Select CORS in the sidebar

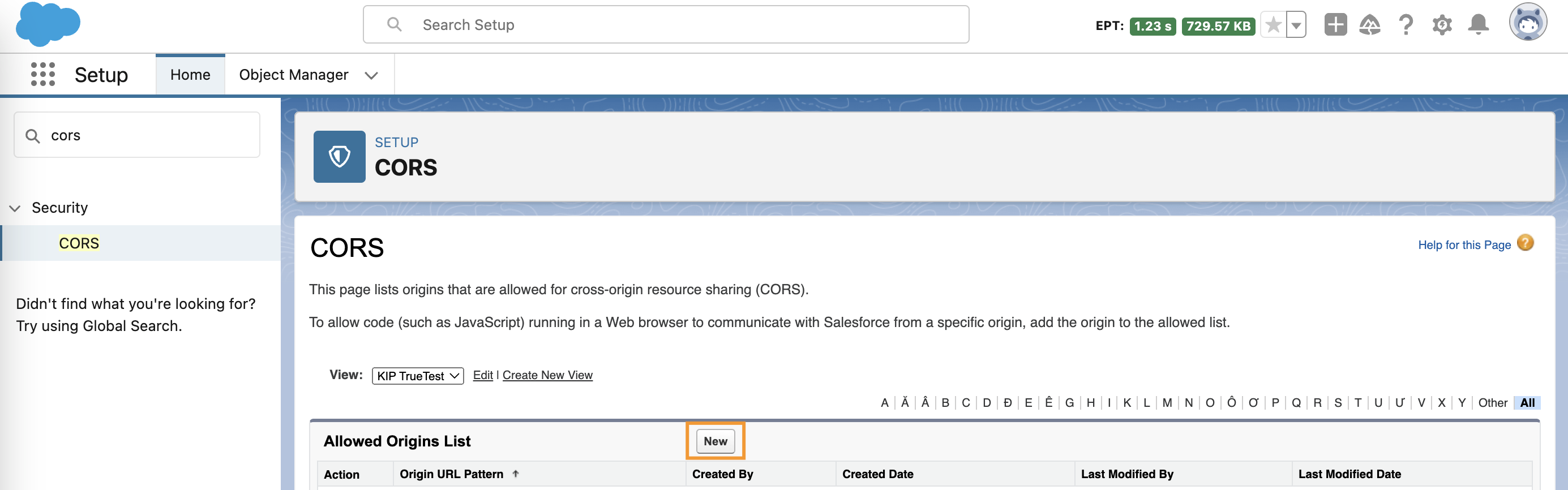pos(79,243)
